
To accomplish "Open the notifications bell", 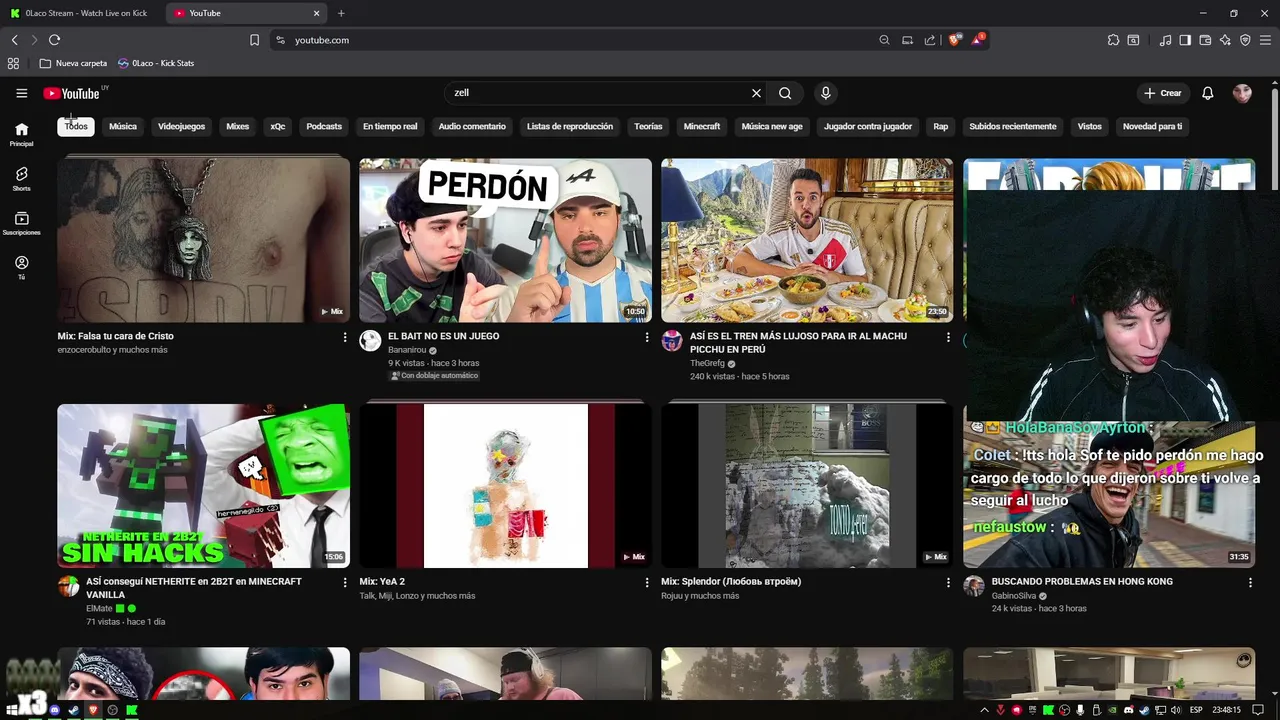I will click(1208, 93).
